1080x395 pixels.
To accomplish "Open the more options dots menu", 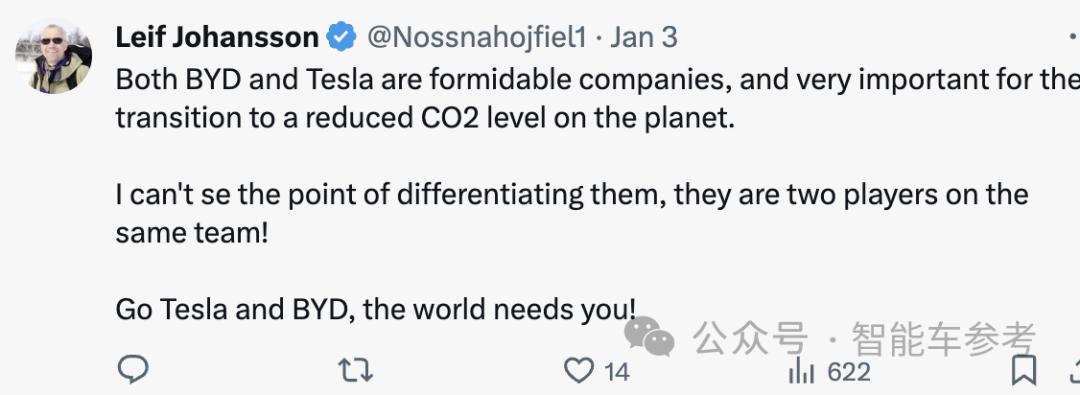I will [1074, 36].
